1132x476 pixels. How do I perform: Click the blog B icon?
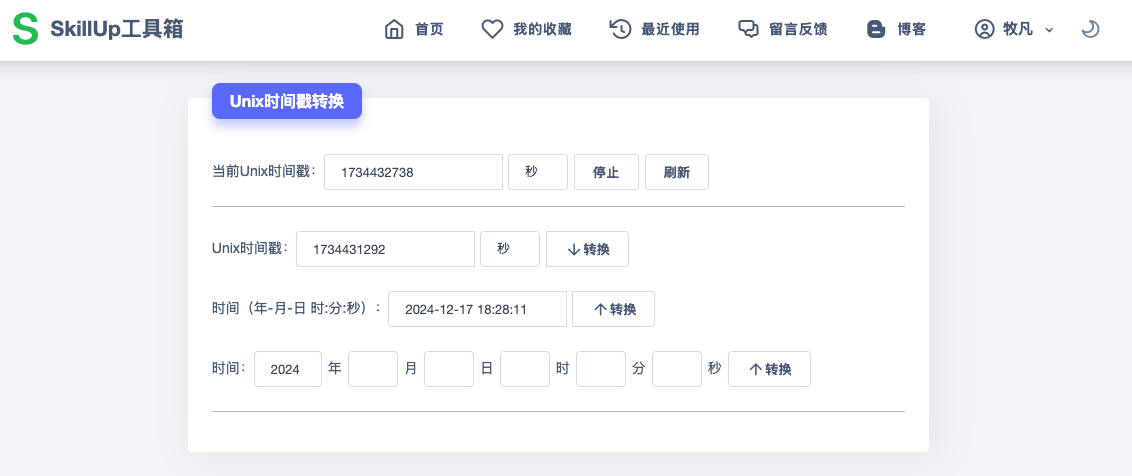[876, 29]
